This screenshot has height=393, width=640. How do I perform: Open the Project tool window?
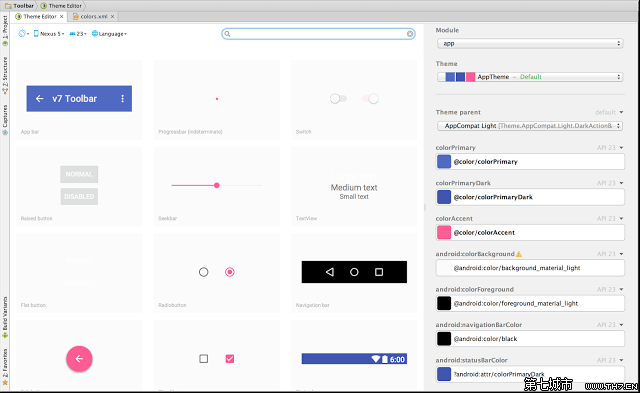(5, 31)
